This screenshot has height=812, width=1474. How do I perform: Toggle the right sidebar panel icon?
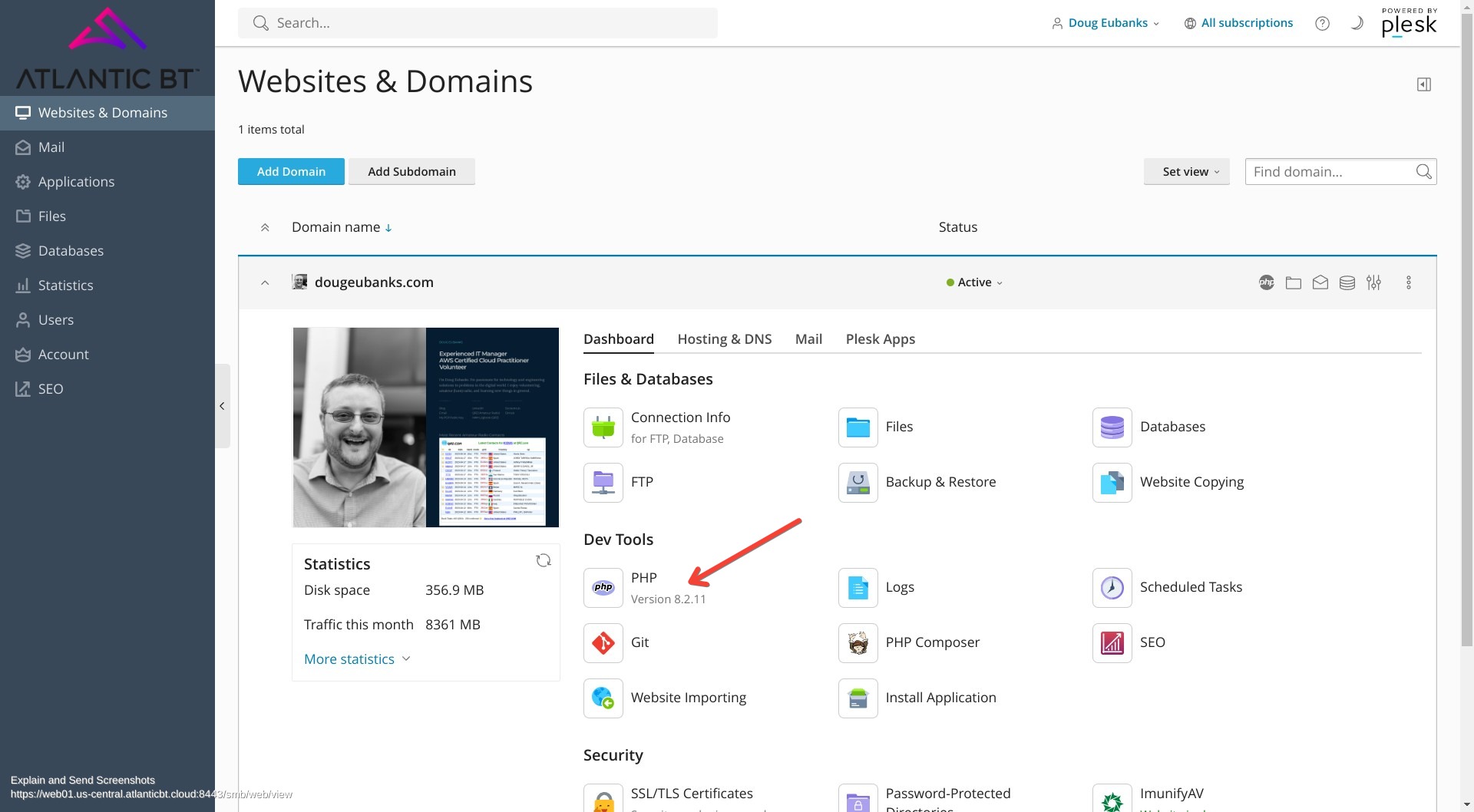pos(1424,84)
